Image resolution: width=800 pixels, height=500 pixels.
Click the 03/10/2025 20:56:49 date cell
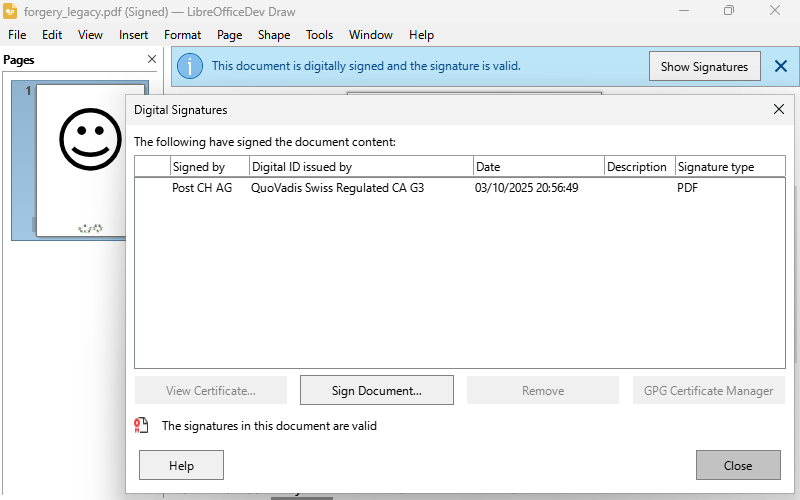pos(527,188)
